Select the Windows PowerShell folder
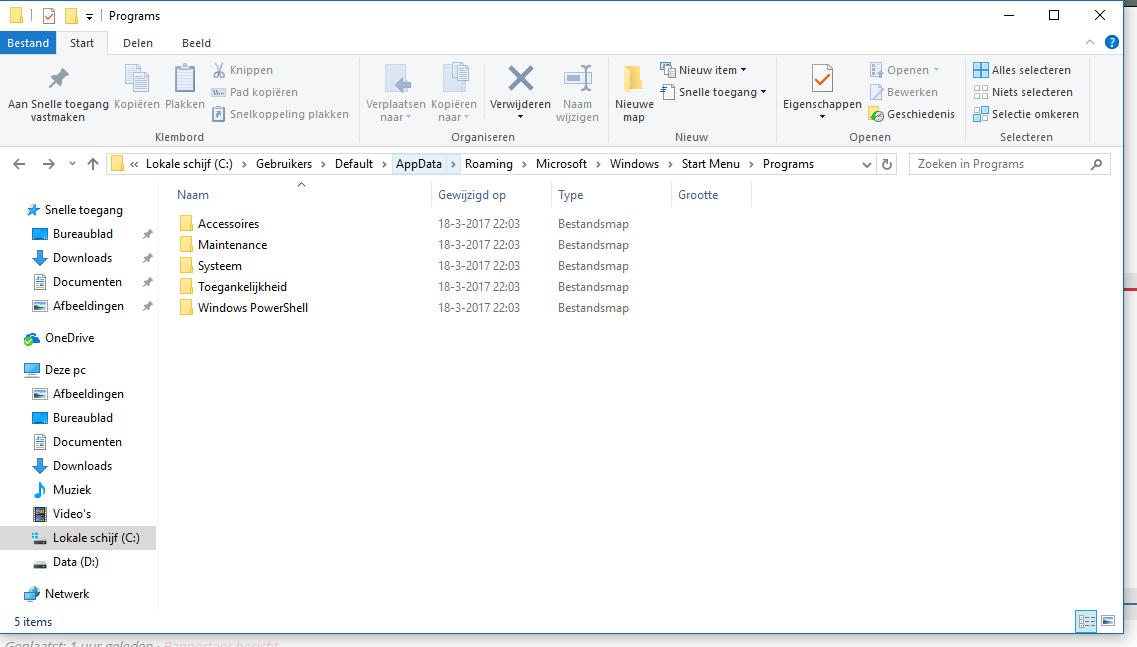Image resolution: width=1137 pixels, height=647 pixels. pos(252,308)
